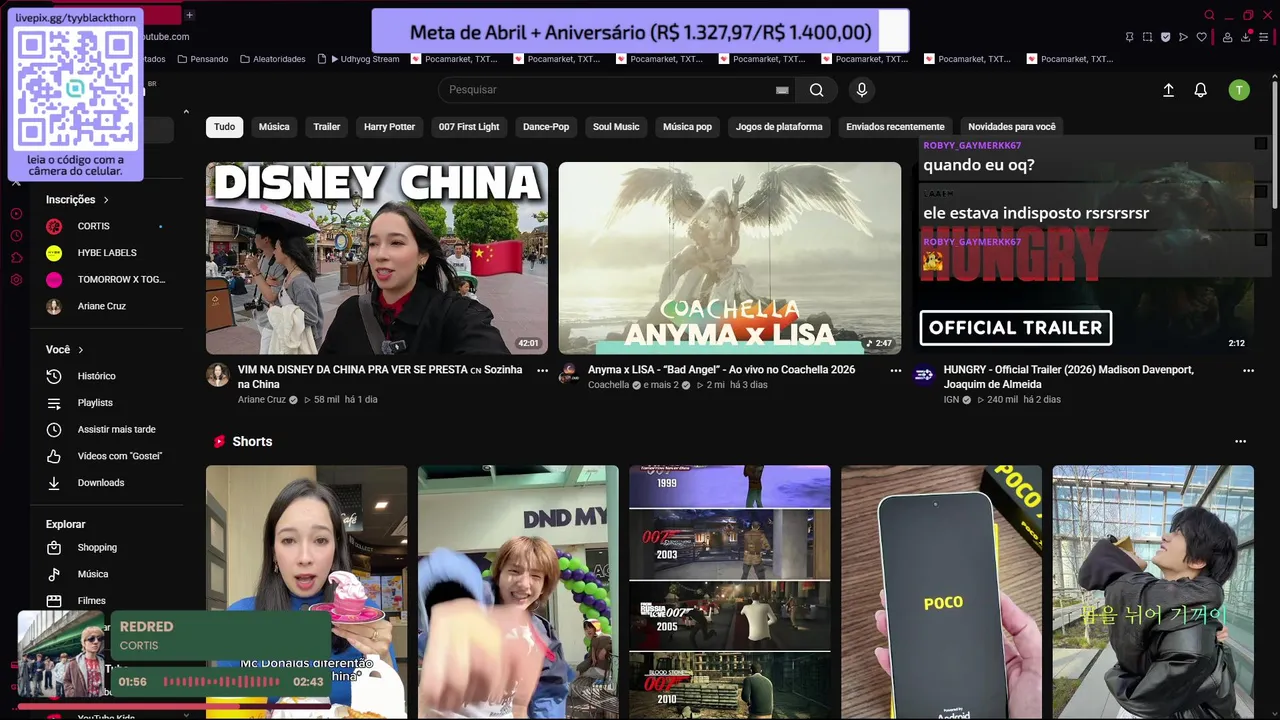This screenshot has width=1280, height=720.
Task: Expand the Você section chevron
Action: (80, 350)
